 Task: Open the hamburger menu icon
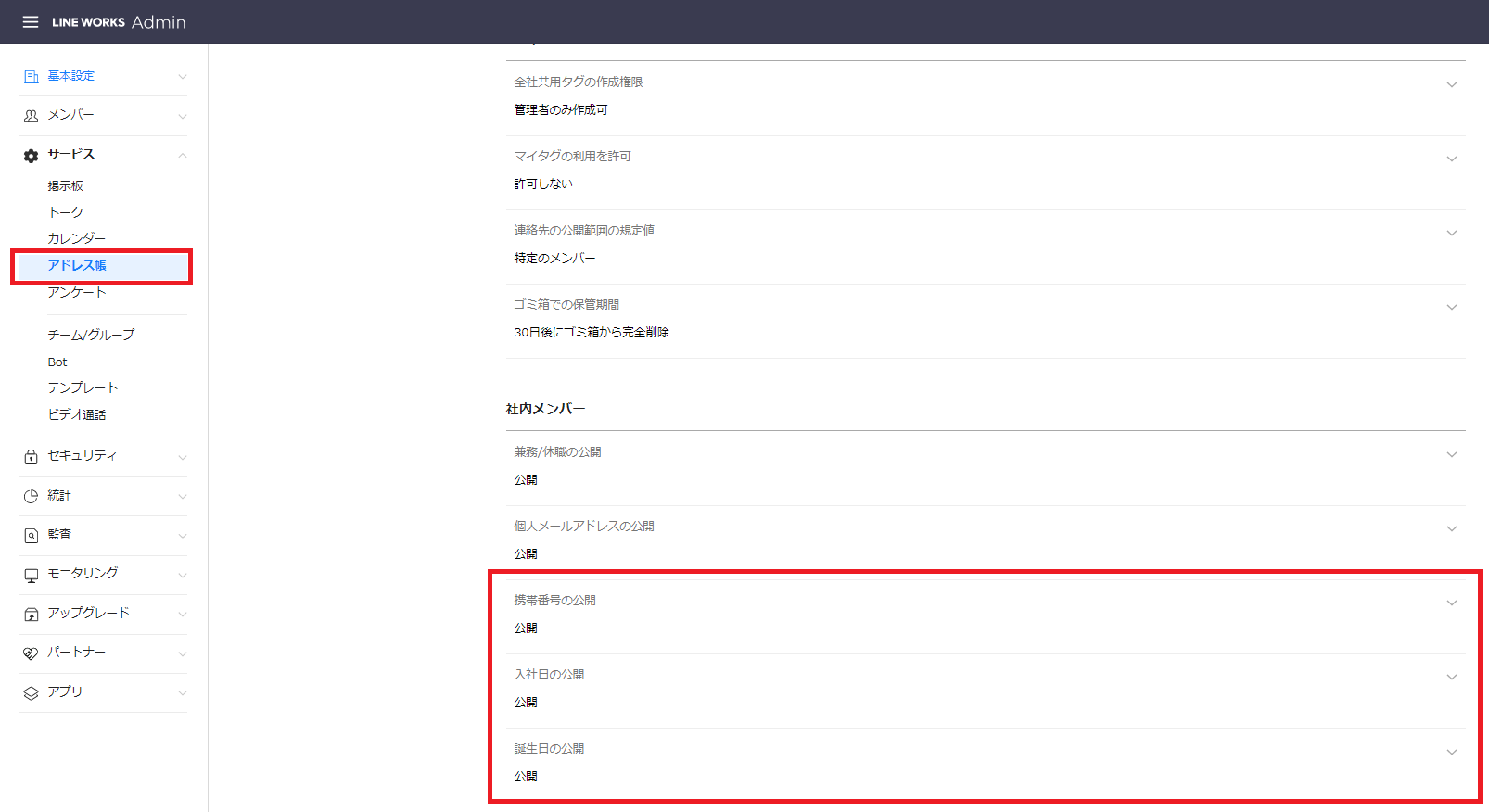pos(31,22)
